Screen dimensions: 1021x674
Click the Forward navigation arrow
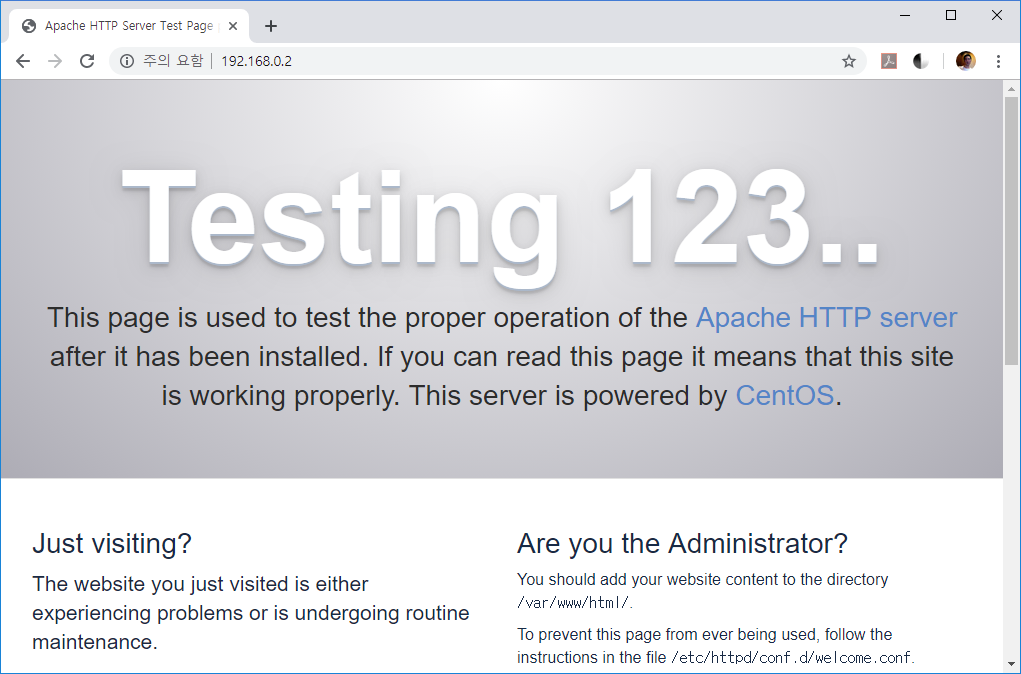coord(55,61)
